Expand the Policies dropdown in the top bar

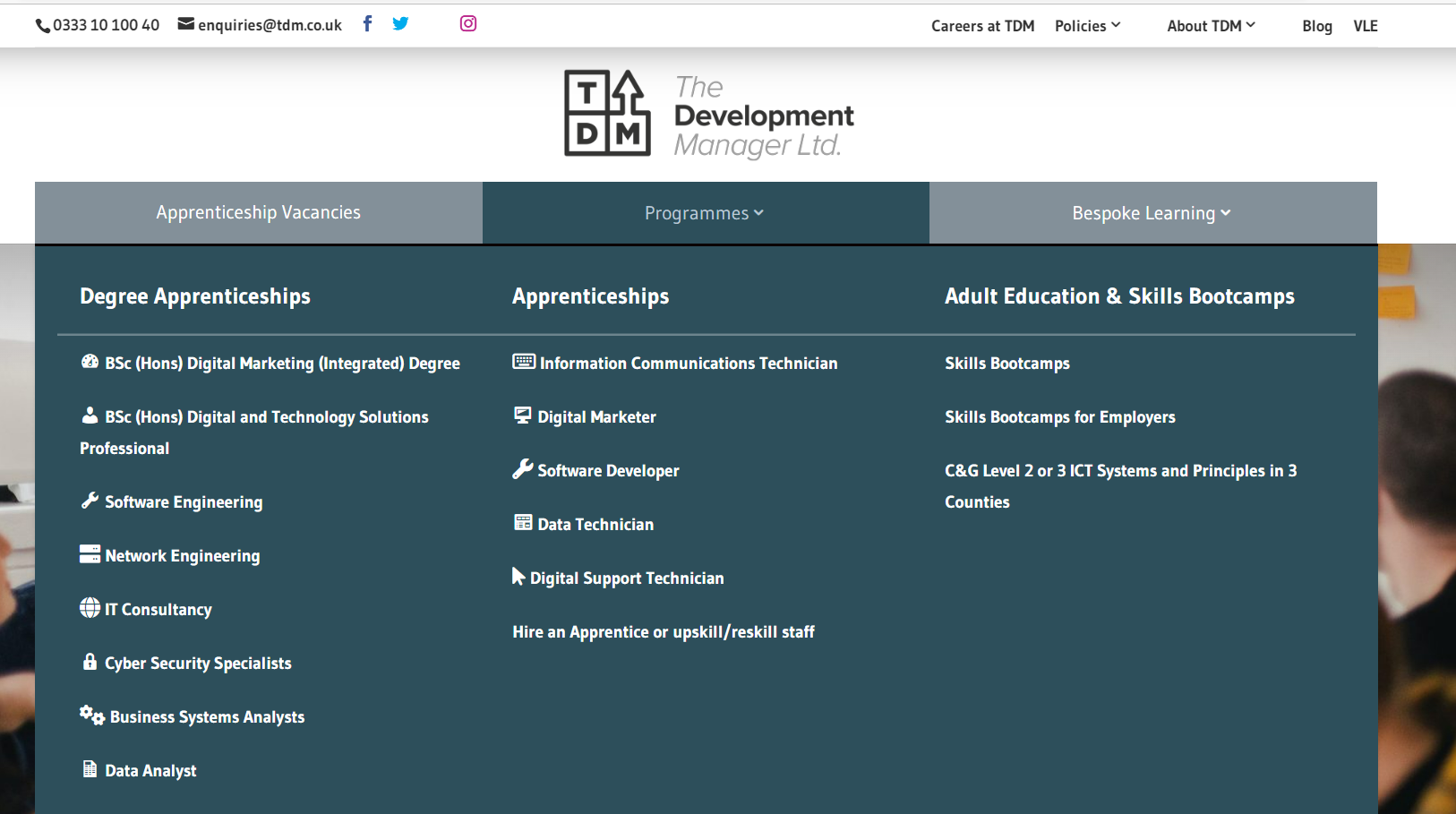click(1087, 26)
